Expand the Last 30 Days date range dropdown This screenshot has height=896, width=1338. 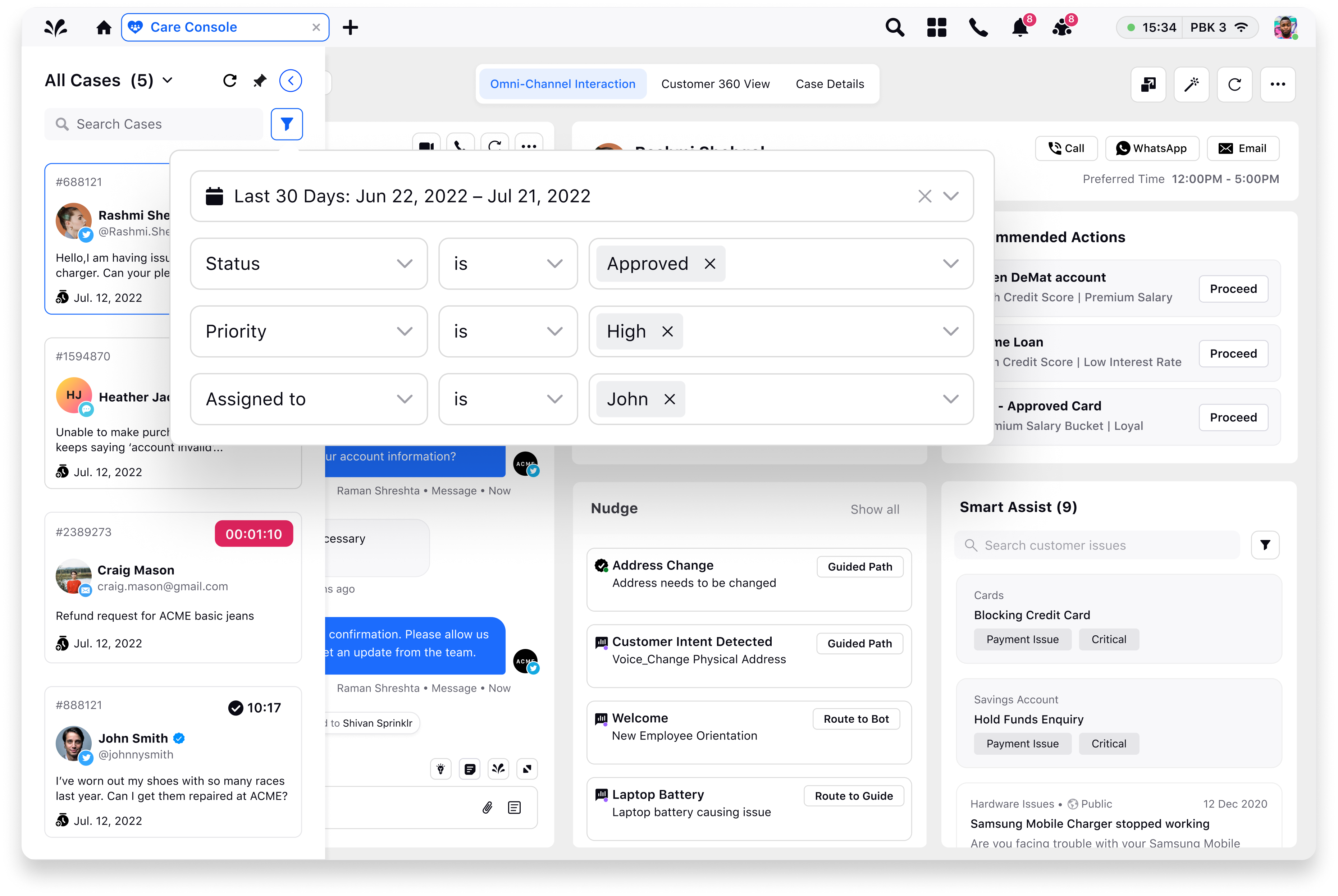pos(951,196)
